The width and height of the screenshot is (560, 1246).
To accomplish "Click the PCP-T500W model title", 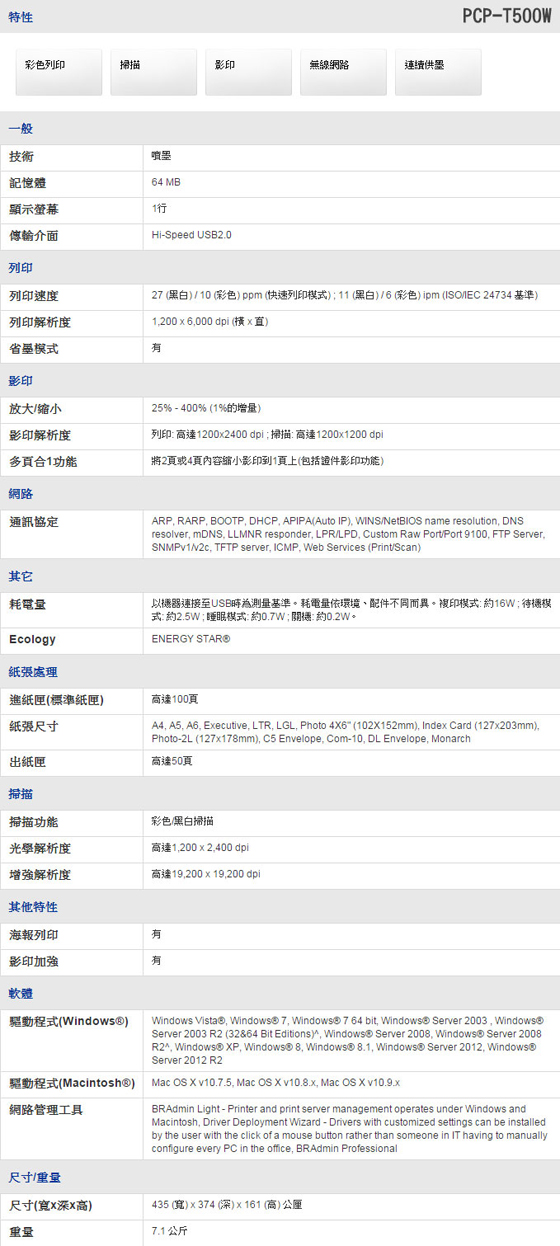I will coord(506,16).
